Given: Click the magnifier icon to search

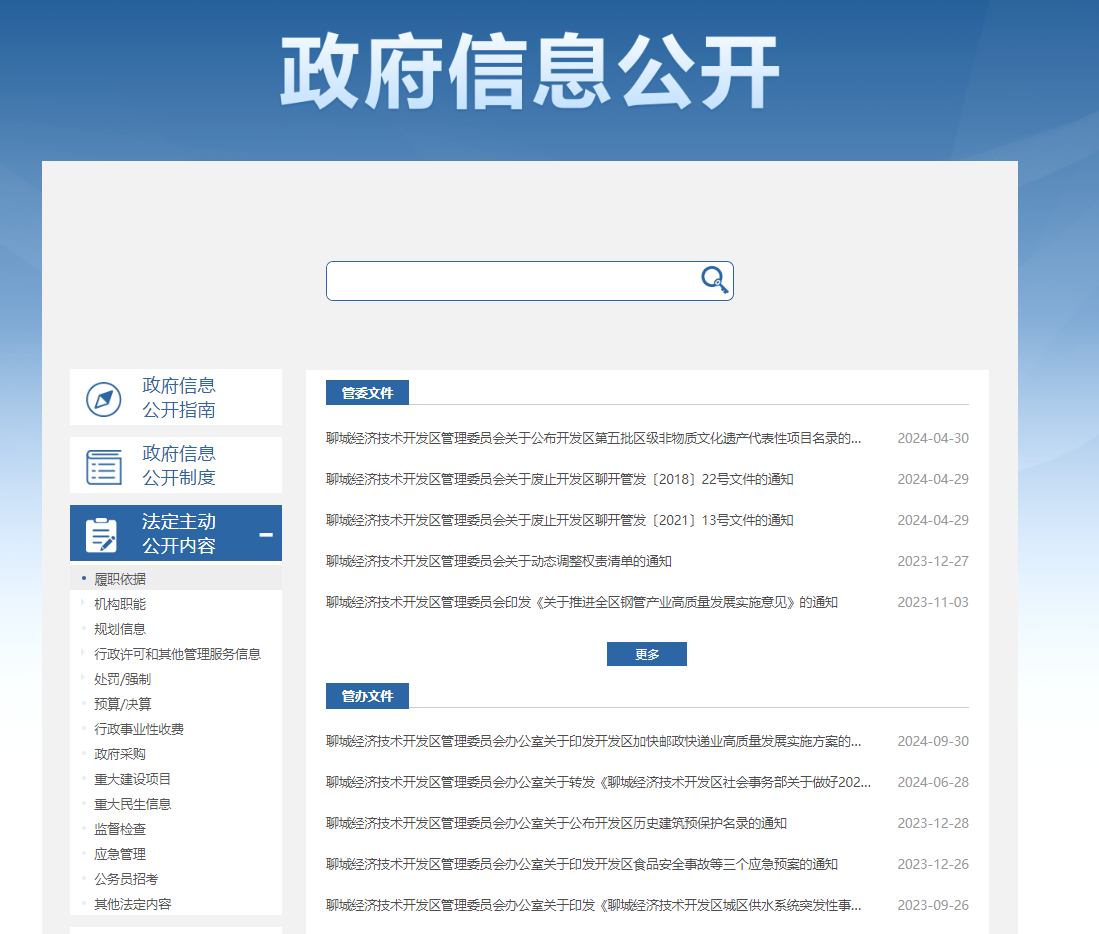Looking at the screenshot, I should tap(714, 281).
